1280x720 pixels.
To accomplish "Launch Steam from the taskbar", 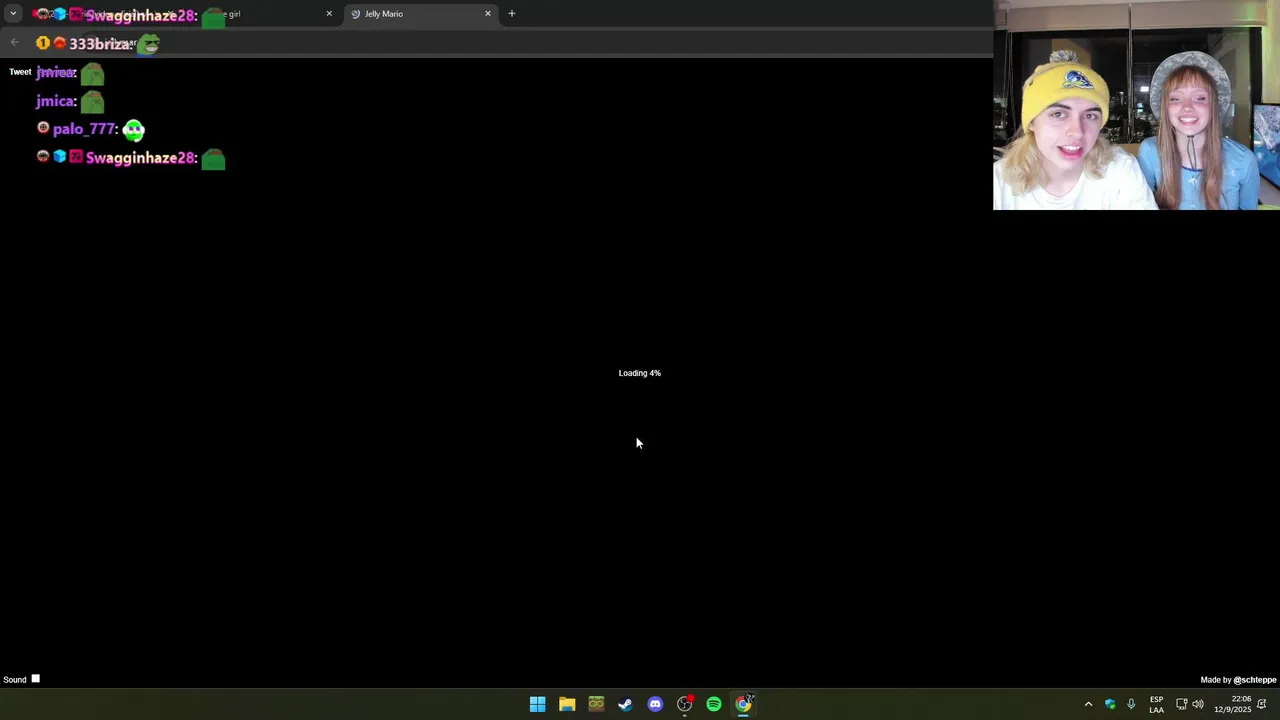I will [x=625, y=704].
